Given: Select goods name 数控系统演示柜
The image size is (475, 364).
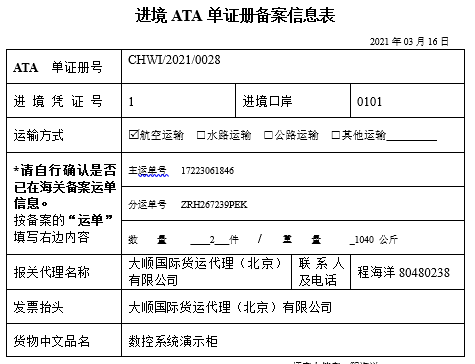Looking at the screenshot, I should point(173,341).
